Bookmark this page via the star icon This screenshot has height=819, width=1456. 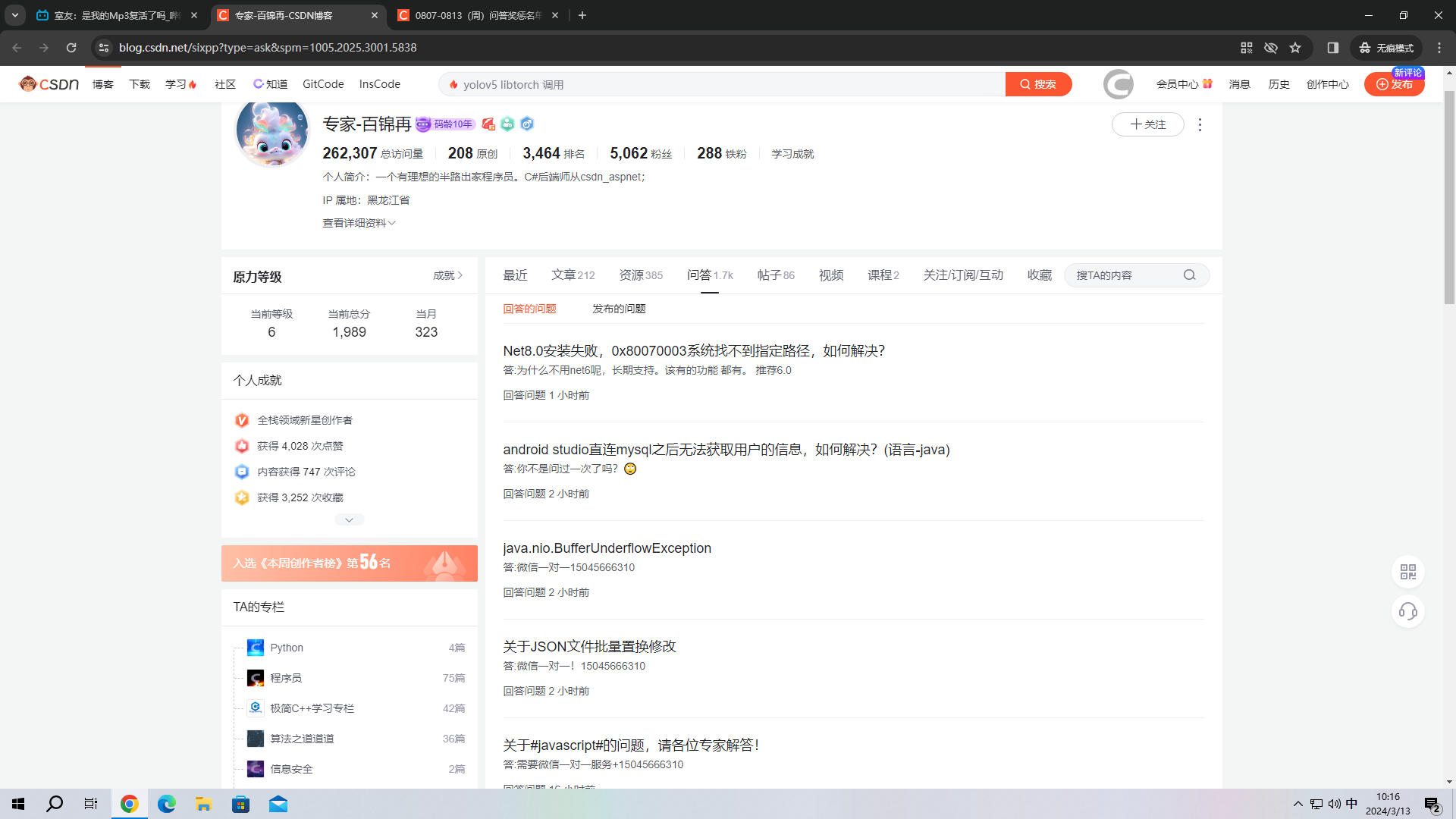pos(1296,47)
